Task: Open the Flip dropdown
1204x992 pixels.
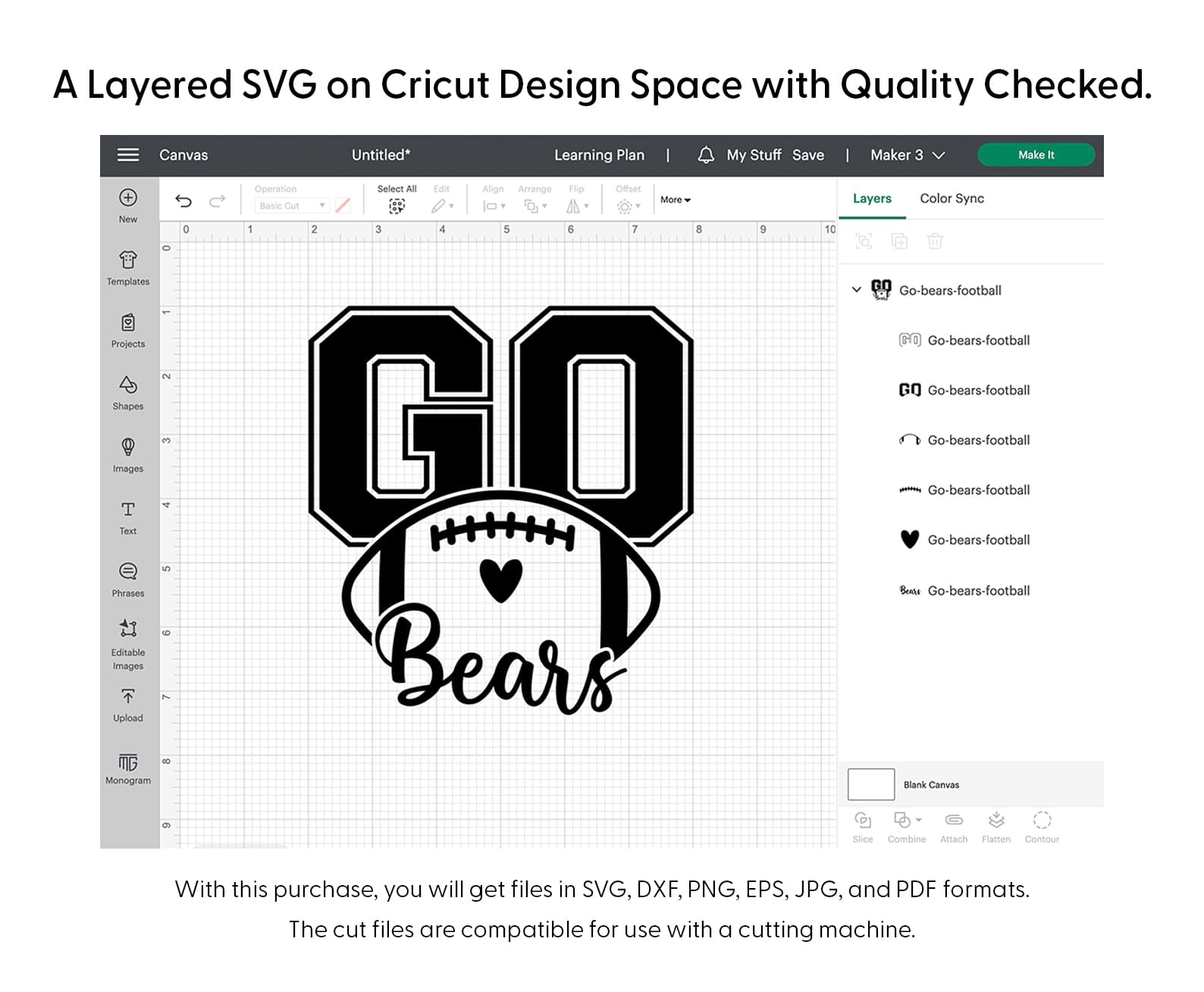Action: coord(577,206)
